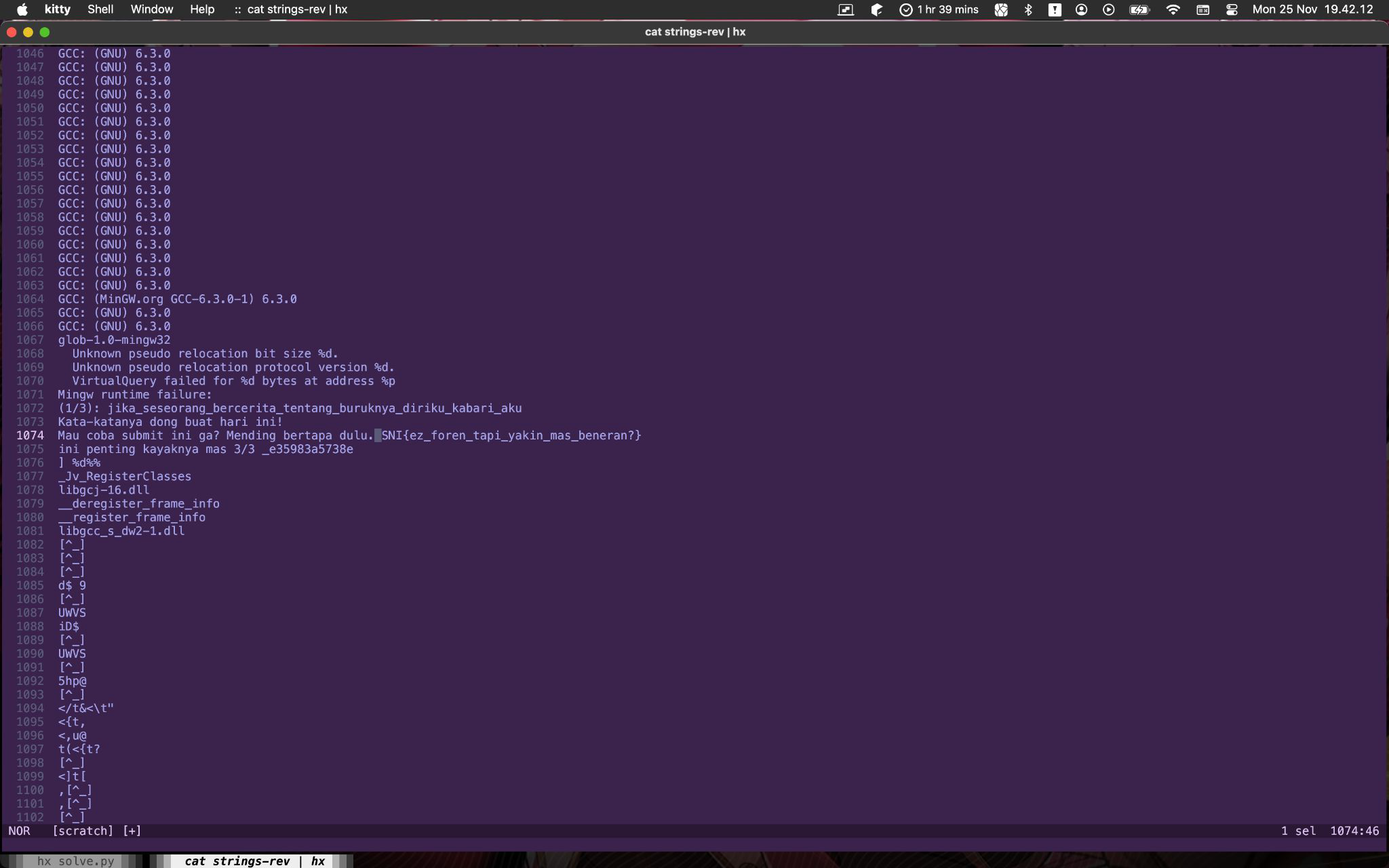Click the [scratch] buffer name in statusline

(83, 831)
